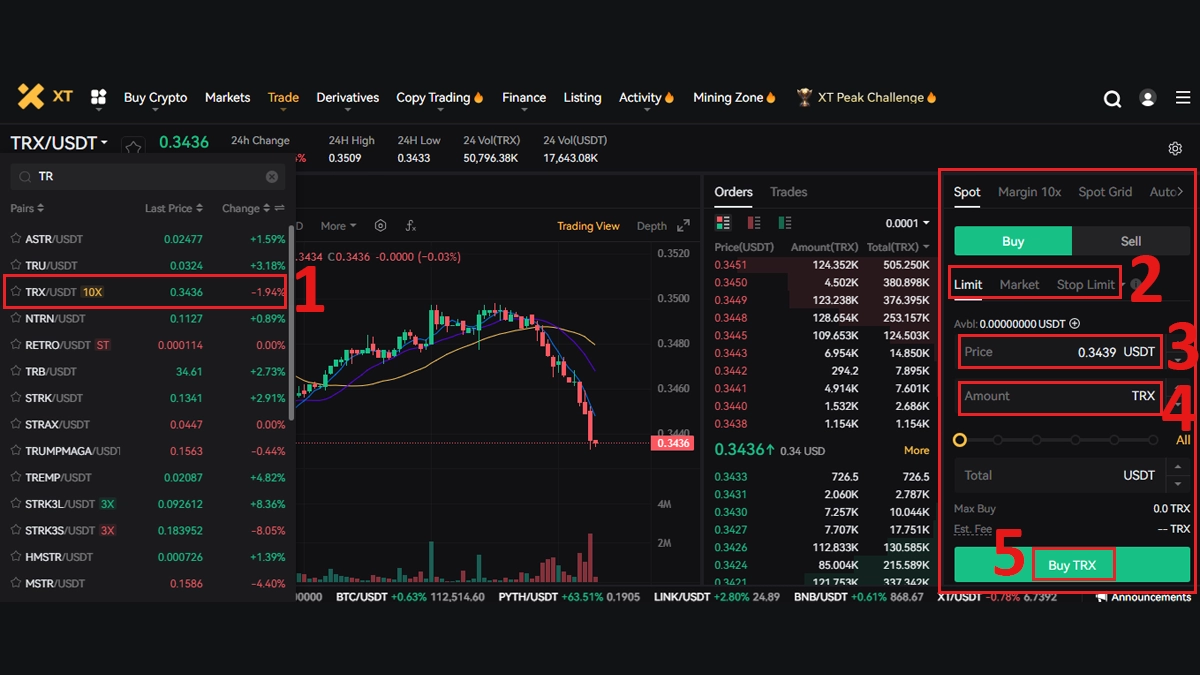Screen dimensions: 1200x675
Task: Select the Market order type
Action: point(1019,285)
